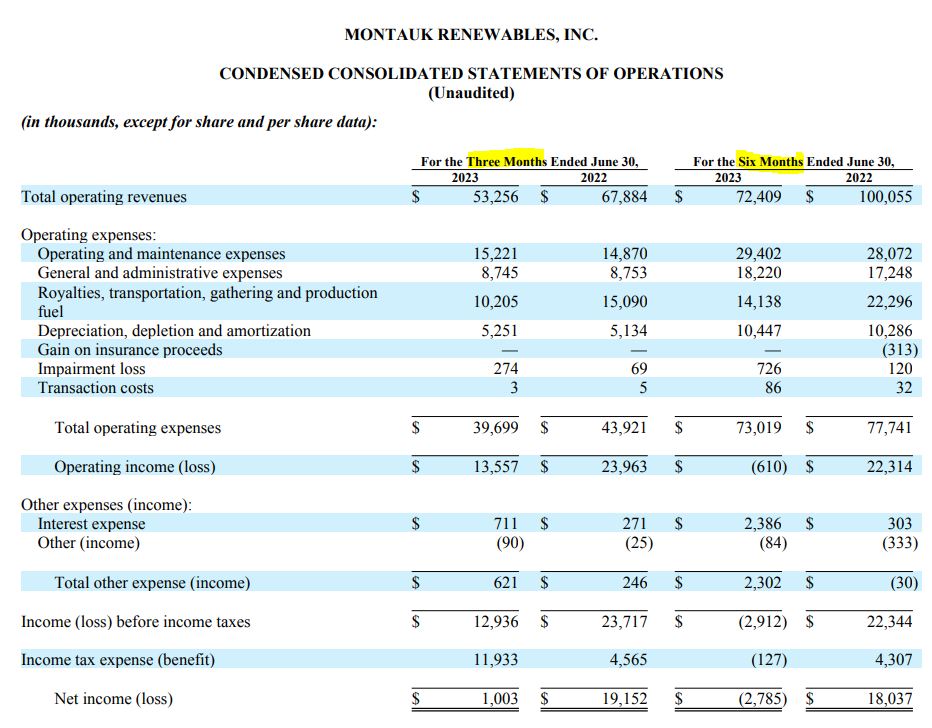Screen dimensions: 932x728
Task: Click interest expense value 711
Action: tap(506, 524)
